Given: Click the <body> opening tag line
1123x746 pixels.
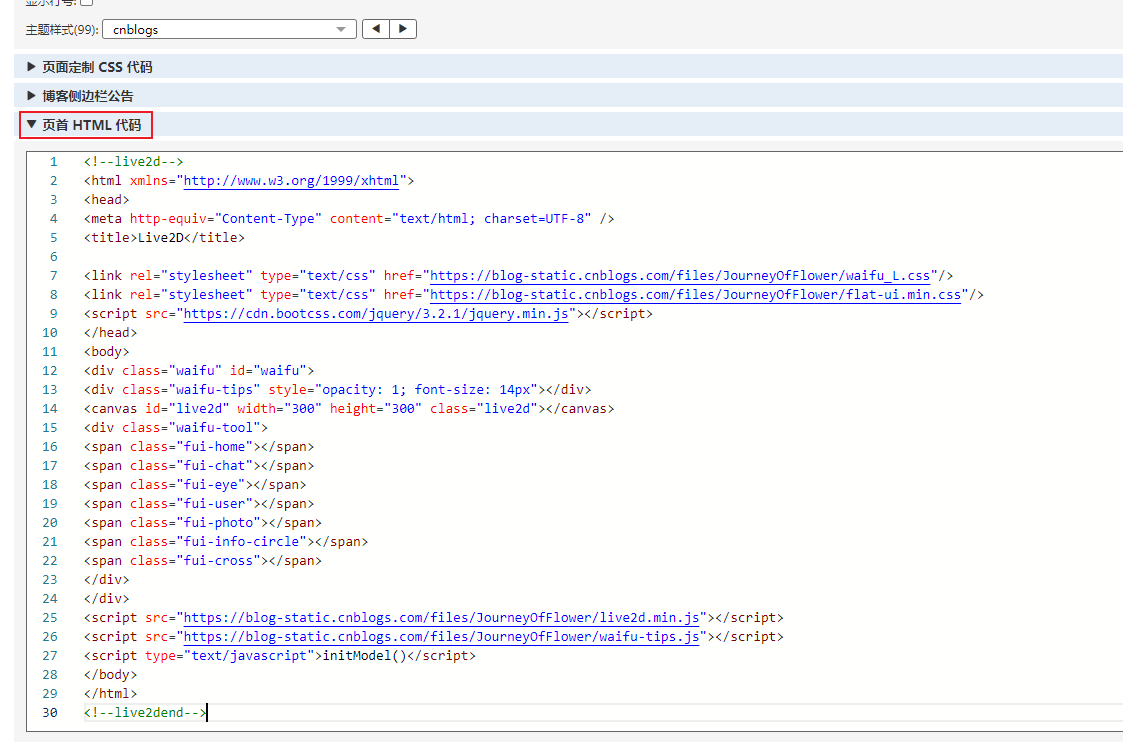Looking at the screenshot, I should coord(107,352).
